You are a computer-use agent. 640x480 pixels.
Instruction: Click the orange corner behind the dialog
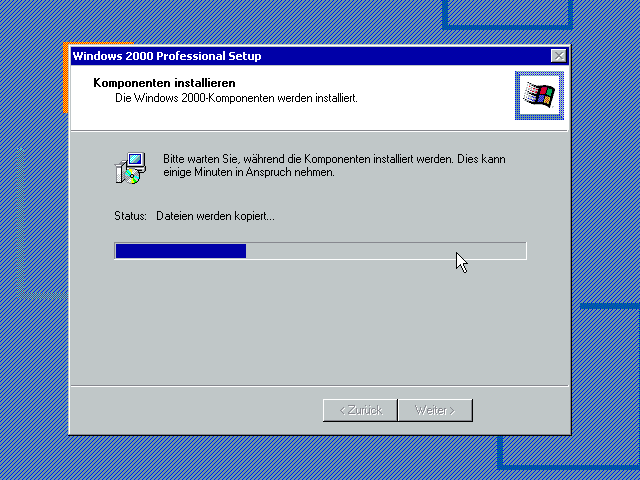(66, 78)
